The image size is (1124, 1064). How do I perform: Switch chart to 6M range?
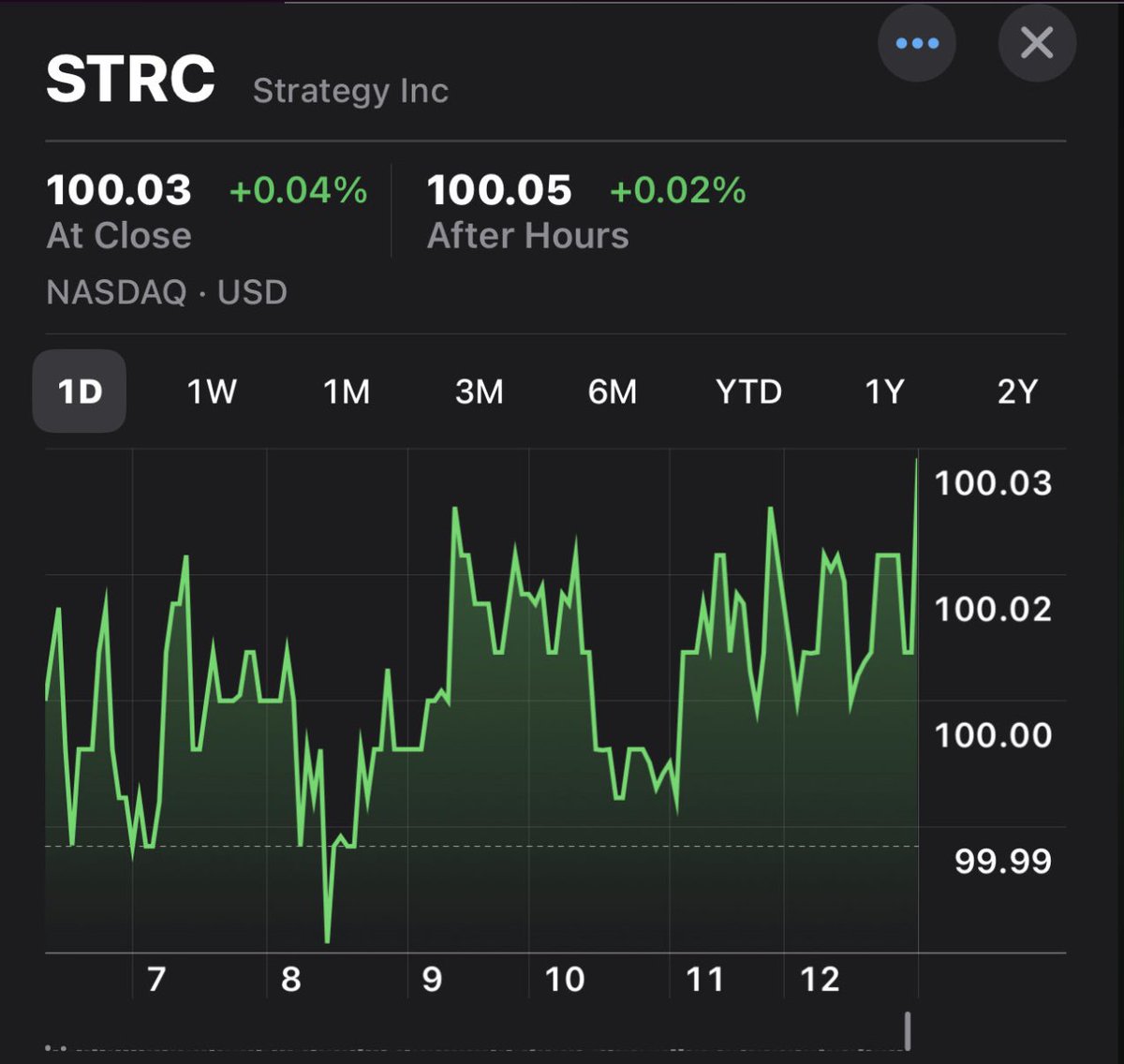[613, 392]
